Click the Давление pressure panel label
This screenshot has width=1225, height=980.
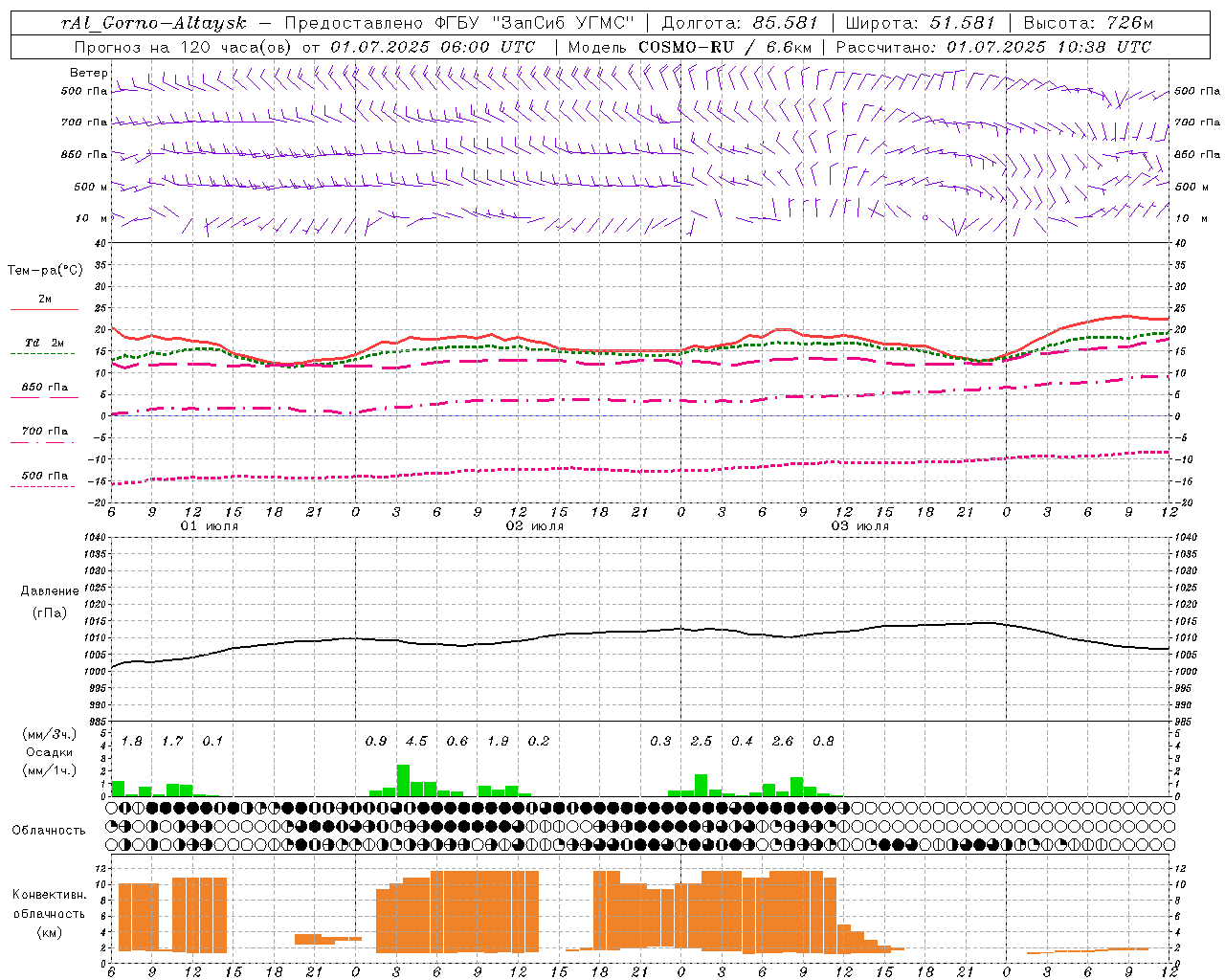click(49, 591)
